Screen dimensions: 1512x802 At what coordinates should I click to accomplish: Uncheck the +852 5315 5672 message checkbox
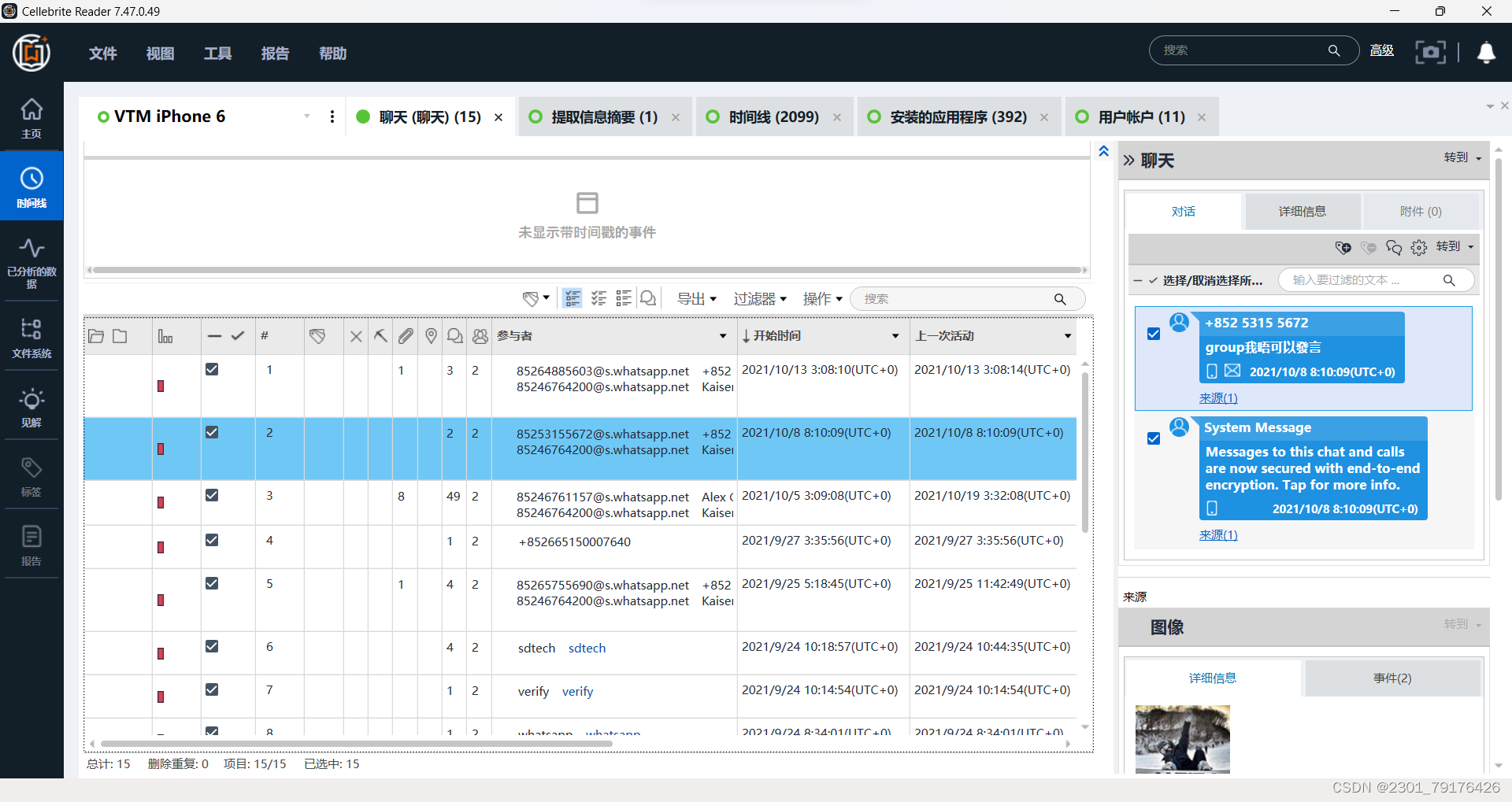pyautogui.click(x=1154, y=334)
